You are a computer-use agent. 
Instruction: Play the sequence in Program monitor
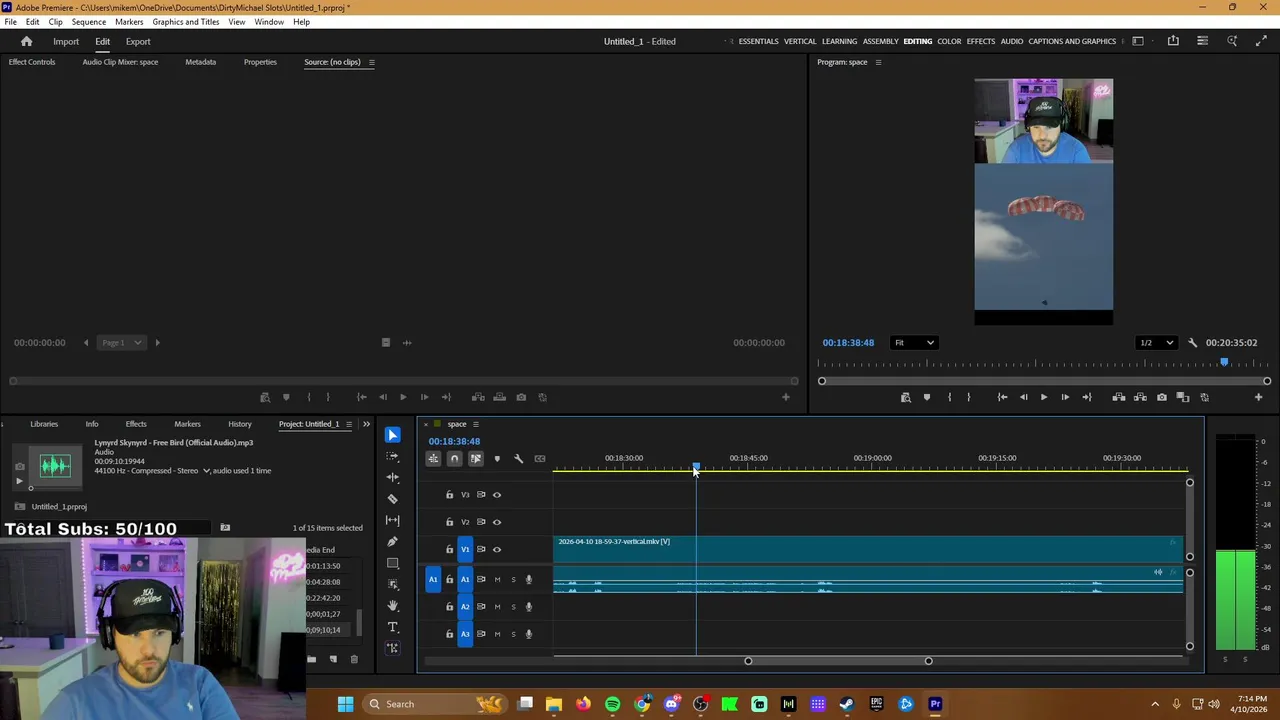[x=1043, y=397]
